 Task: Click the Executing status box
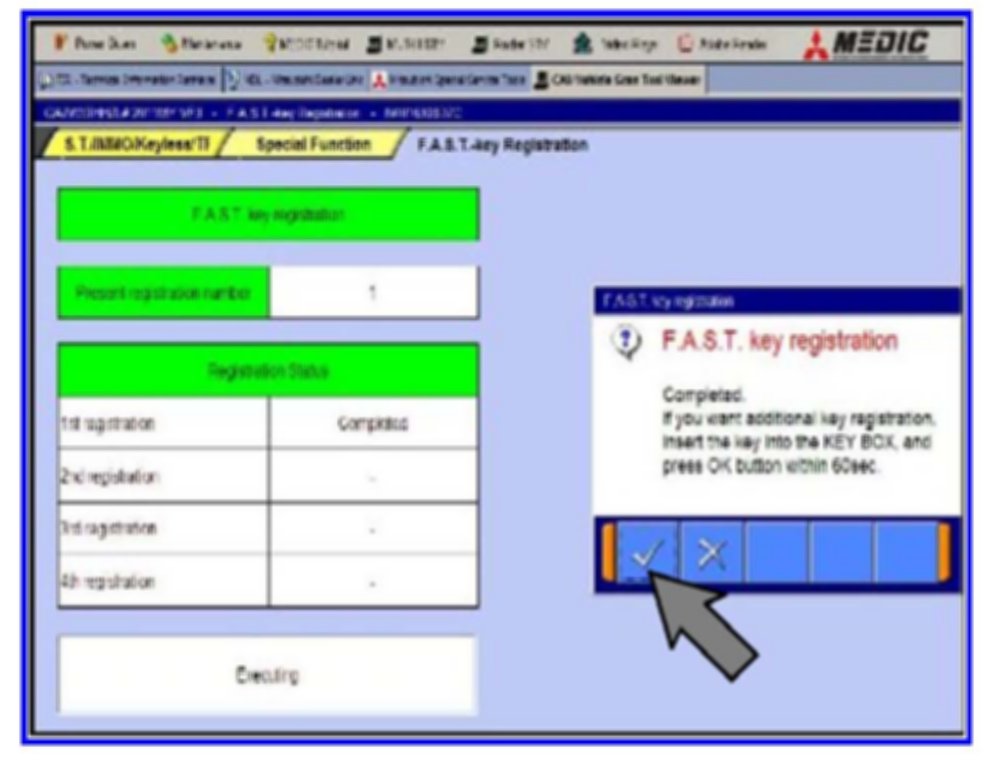(x=268, y=675)
